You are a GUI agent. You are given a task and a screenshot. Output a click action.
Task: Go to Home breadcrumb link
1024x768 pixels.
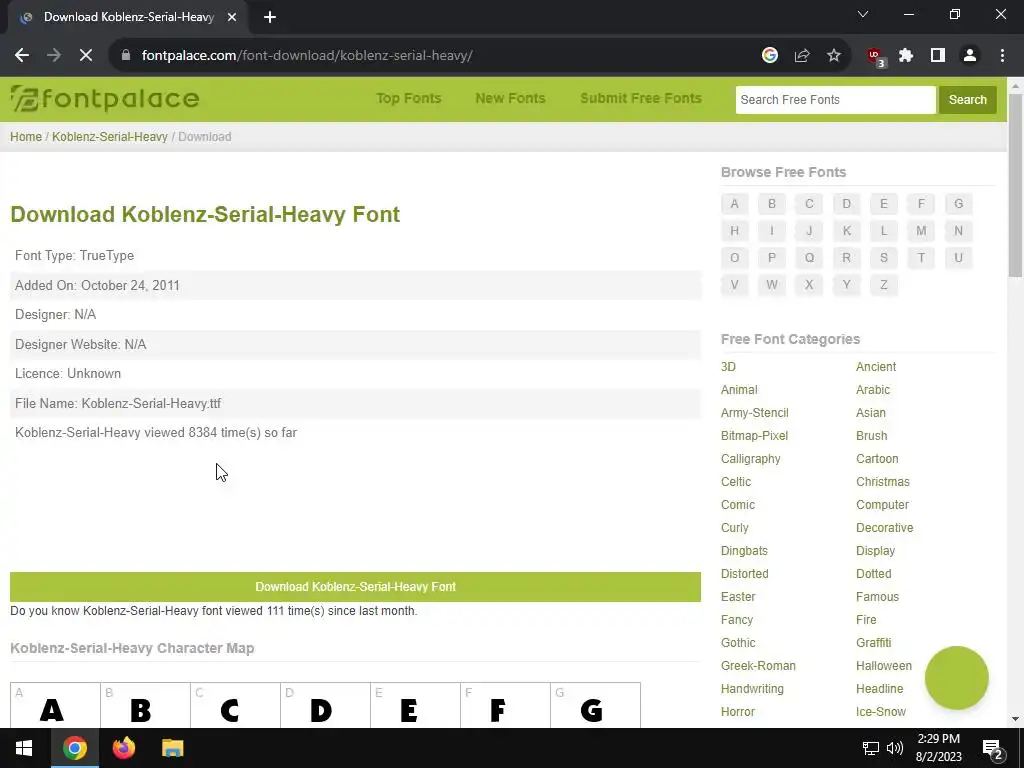[26, 136]
